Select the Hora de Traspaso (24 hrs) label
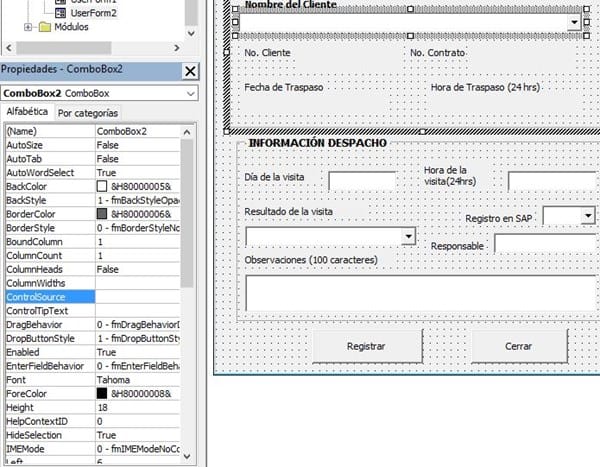This screenshot has height=467, width=600. [485, 87]
